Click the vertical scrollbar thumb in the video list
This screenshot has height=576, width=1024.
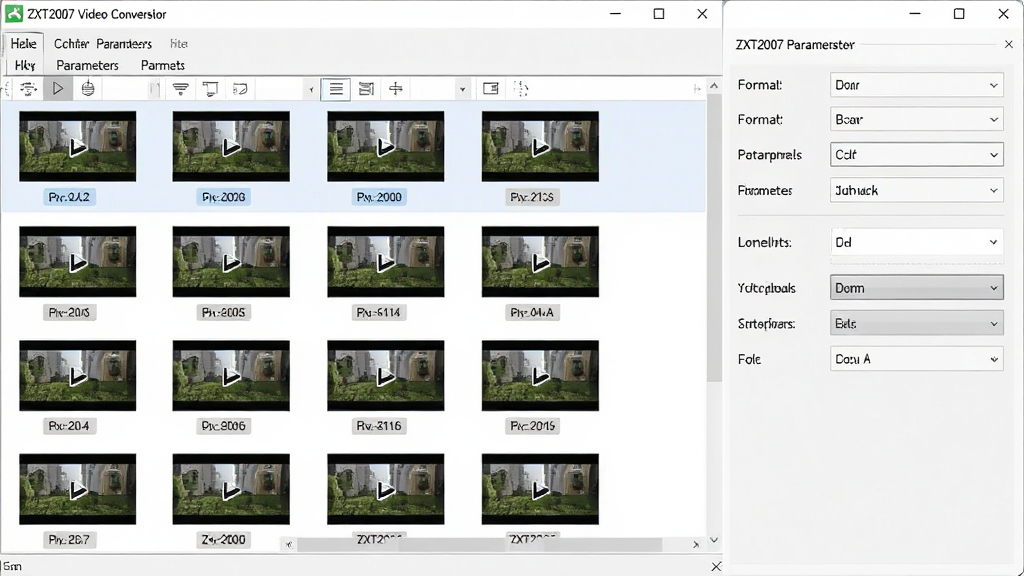click(714, 238)
